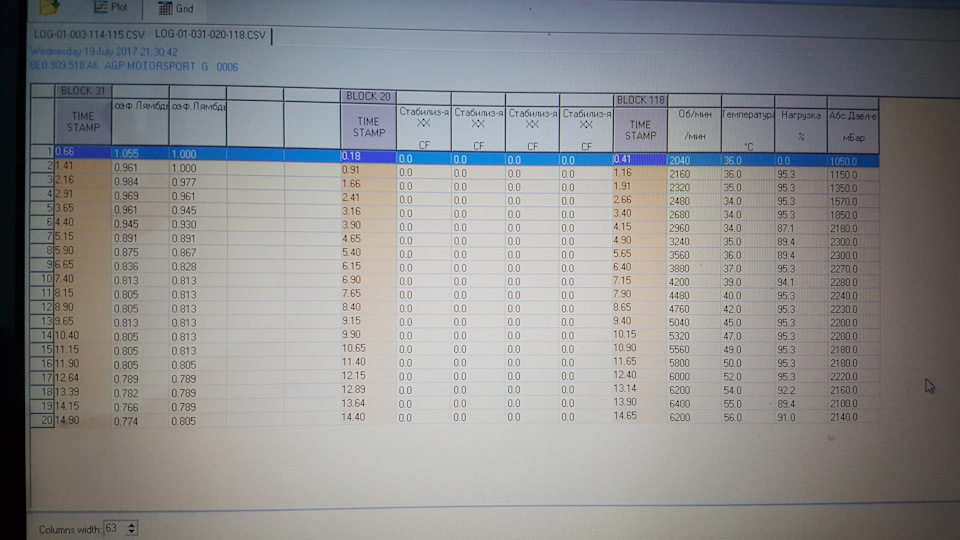Open the LOG-01-031-020-118.CSV tab
This screenshot has width=960, height=540.
(x=210, y=35)
